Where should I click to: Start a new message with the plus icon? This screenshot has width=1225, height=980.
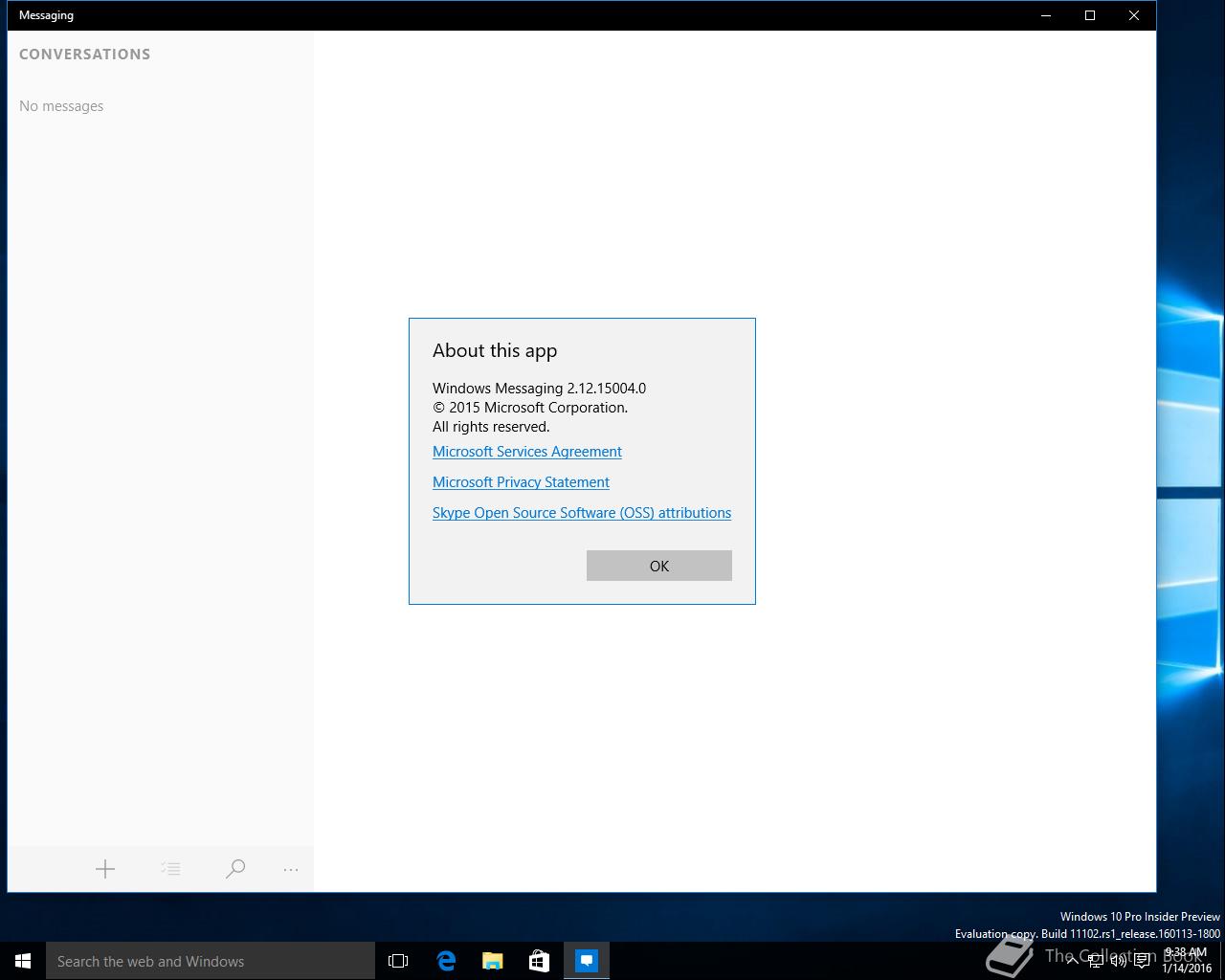click(105, 869)
